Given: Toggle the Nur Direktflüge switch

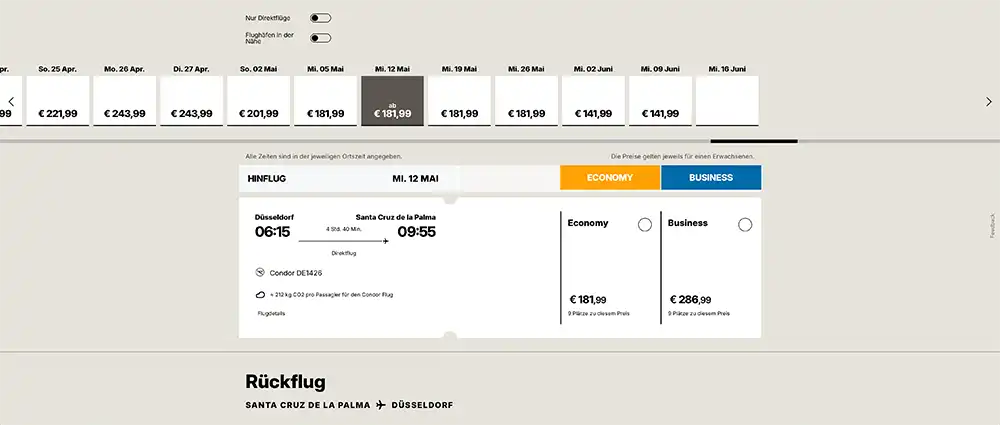Looking at the screenshot, I should click(x=320, y=18).
